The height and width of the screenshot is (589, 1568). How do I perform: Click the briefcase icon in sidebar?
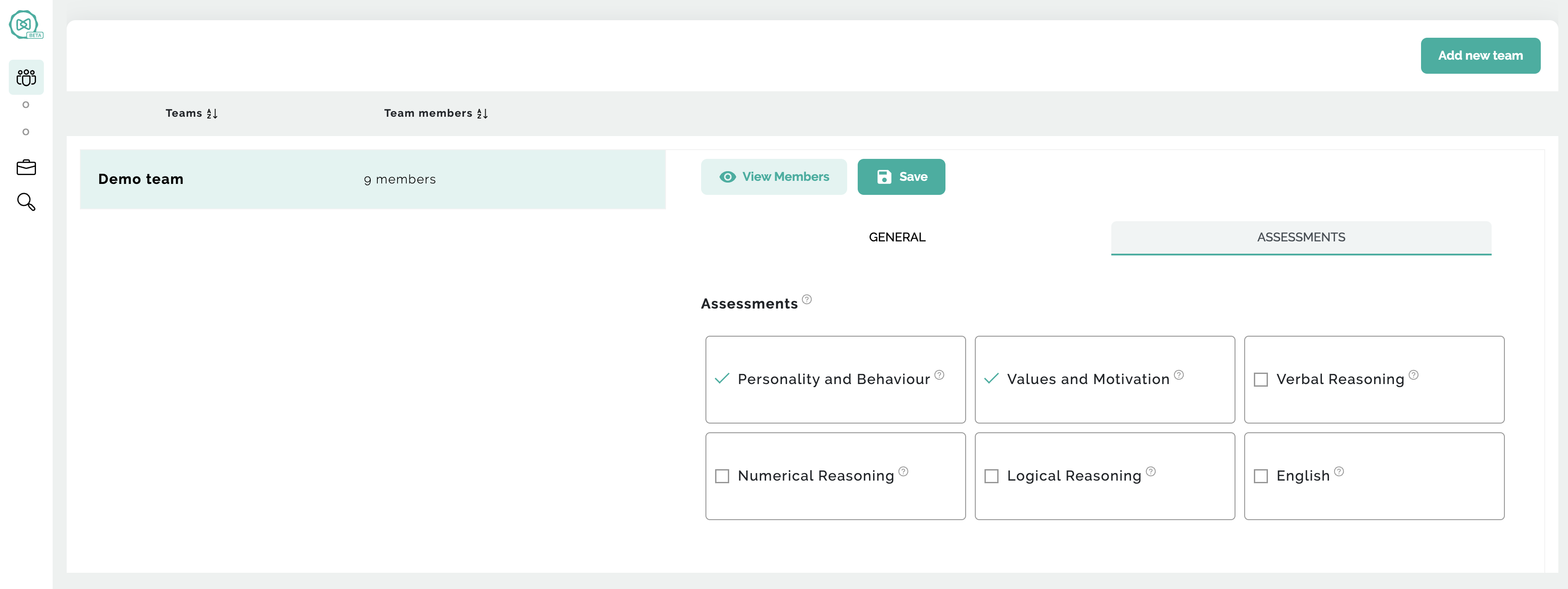coord(26,168)
